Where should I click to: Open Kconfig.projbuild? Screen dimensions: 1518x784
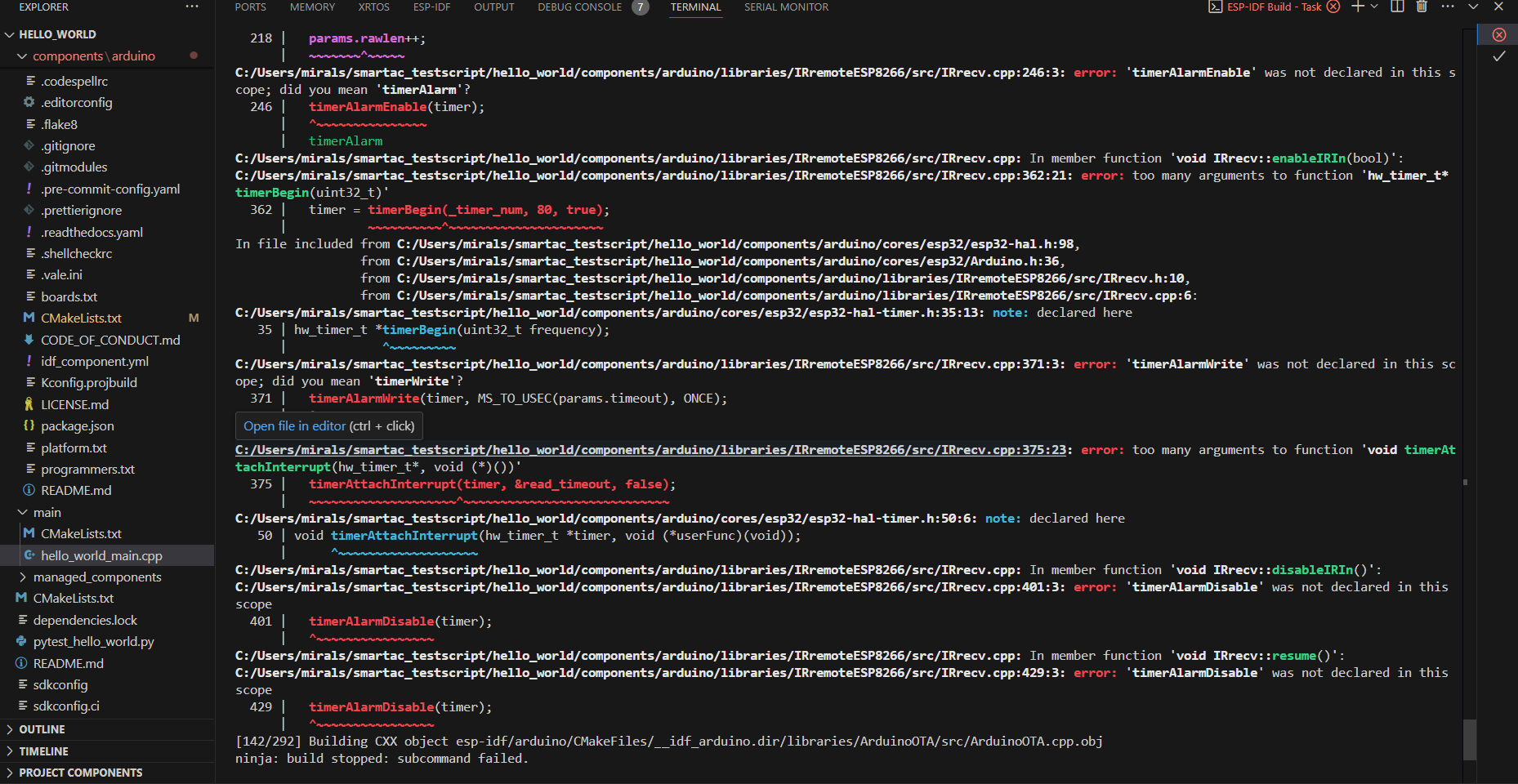[x=89, y=383]
